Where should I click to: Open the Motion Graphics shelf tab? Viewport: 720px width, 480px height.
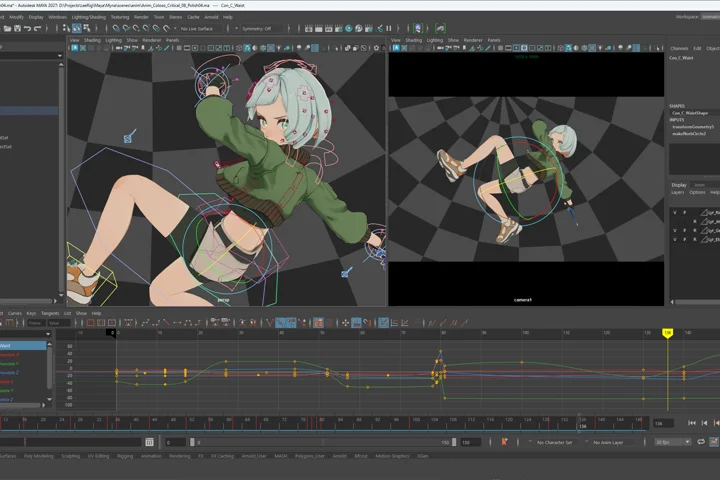392,456
